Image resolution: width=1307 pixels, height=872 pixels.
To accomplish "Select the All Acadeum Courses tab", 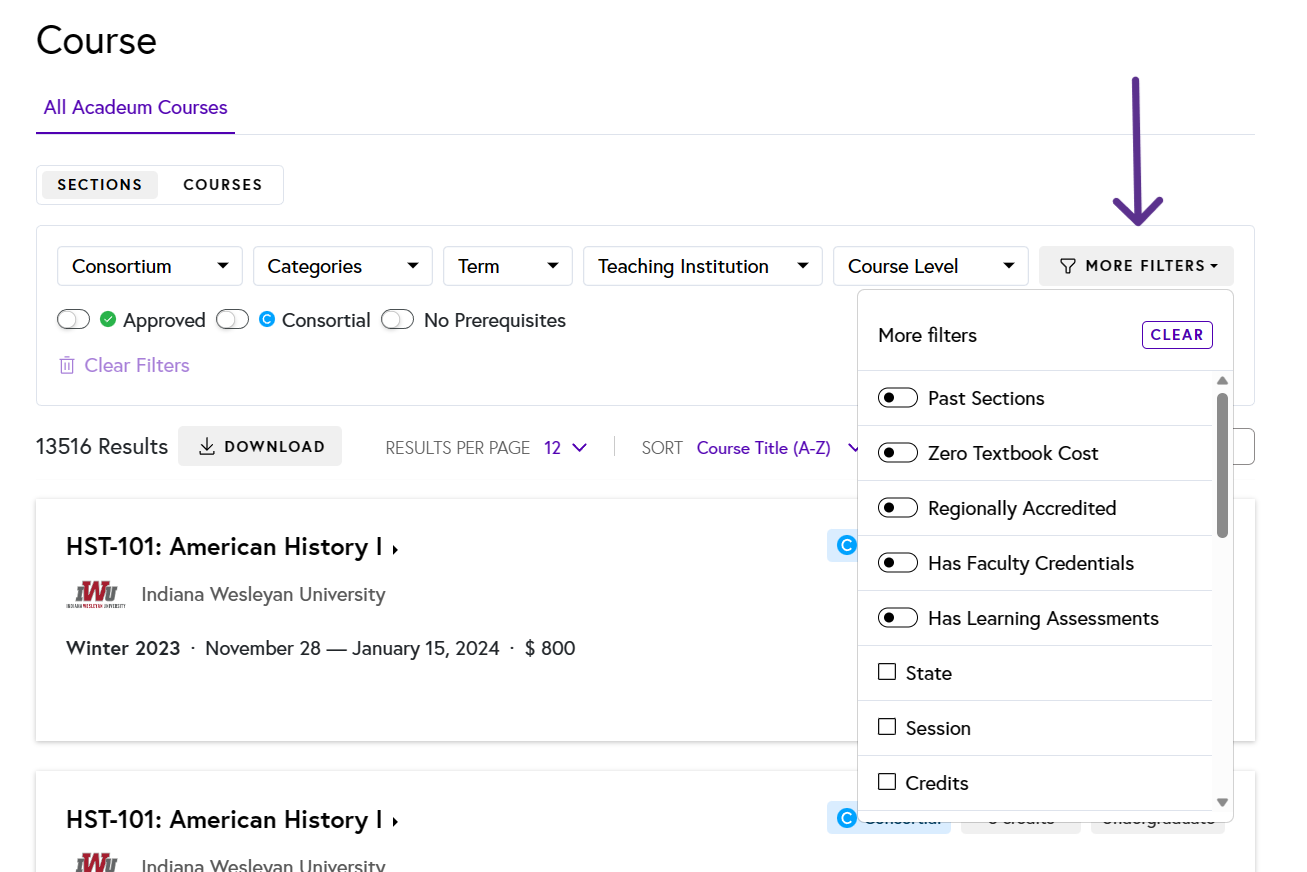I will pos(135,108).
